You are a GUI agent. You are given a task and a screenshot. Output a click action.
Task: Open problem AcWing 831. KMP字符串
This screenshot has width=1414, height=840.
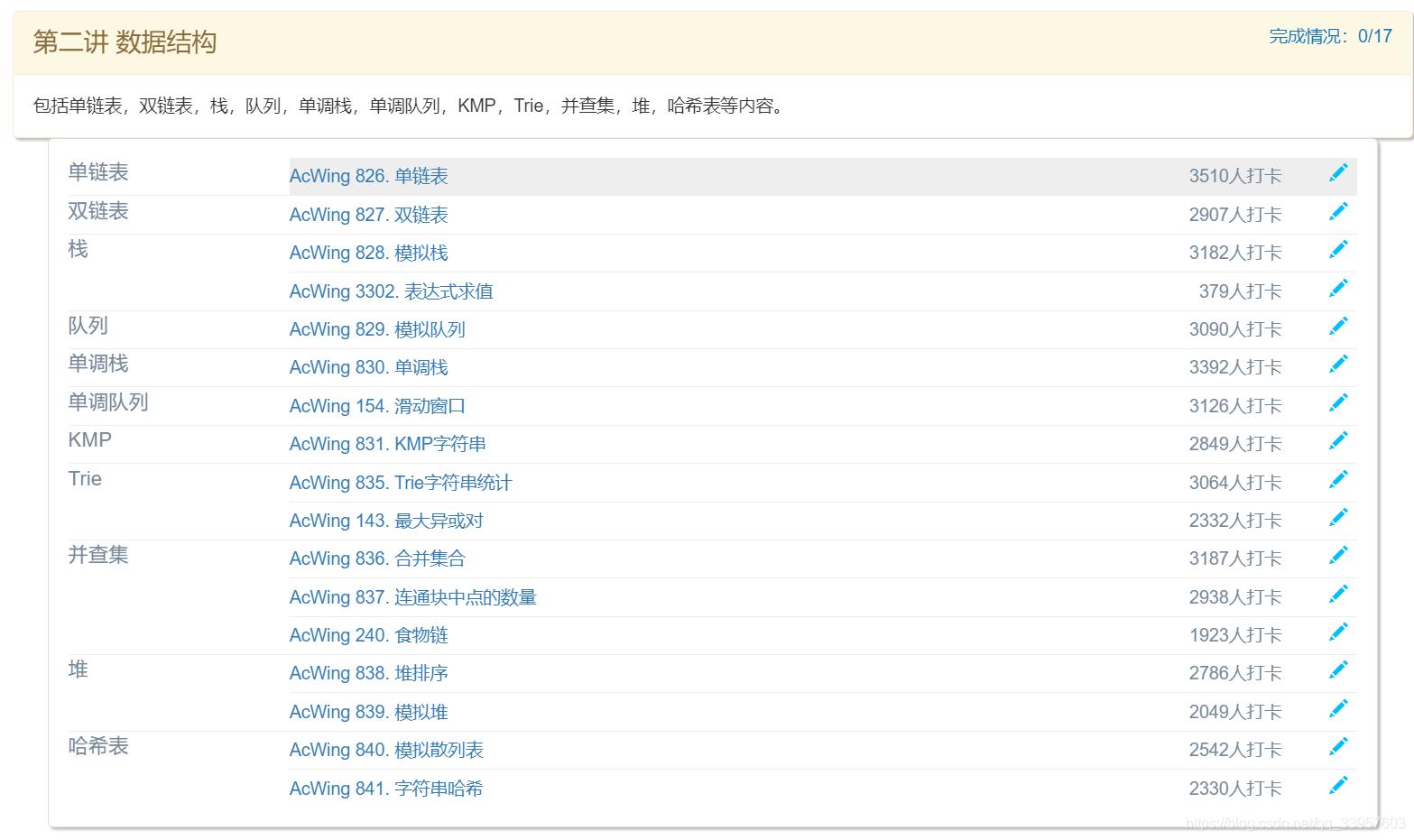click(x=387, y=444)
